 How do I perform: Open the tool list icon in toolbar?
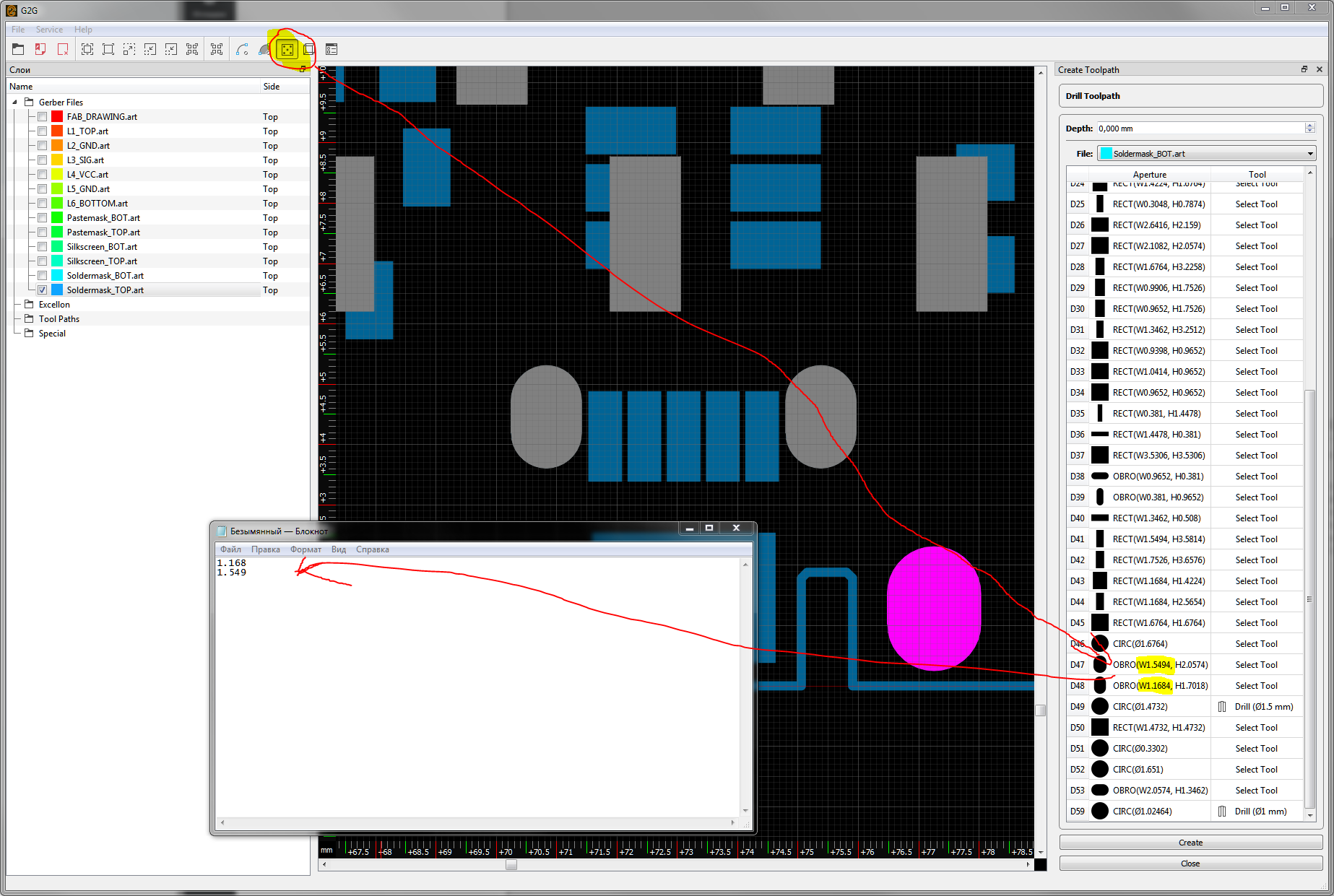[332, 49]
